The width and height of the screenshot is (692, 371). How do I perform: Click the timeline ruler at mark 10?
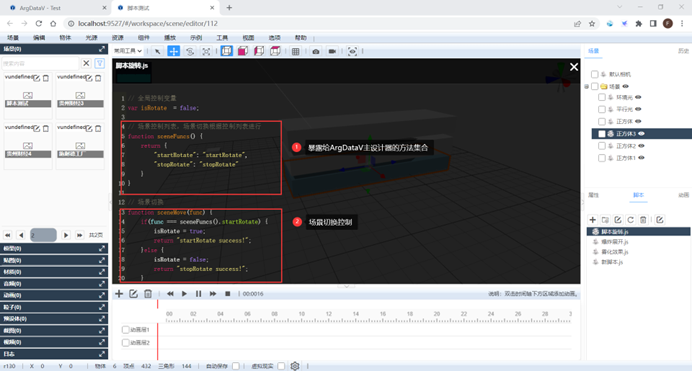(x=301, y=314)
